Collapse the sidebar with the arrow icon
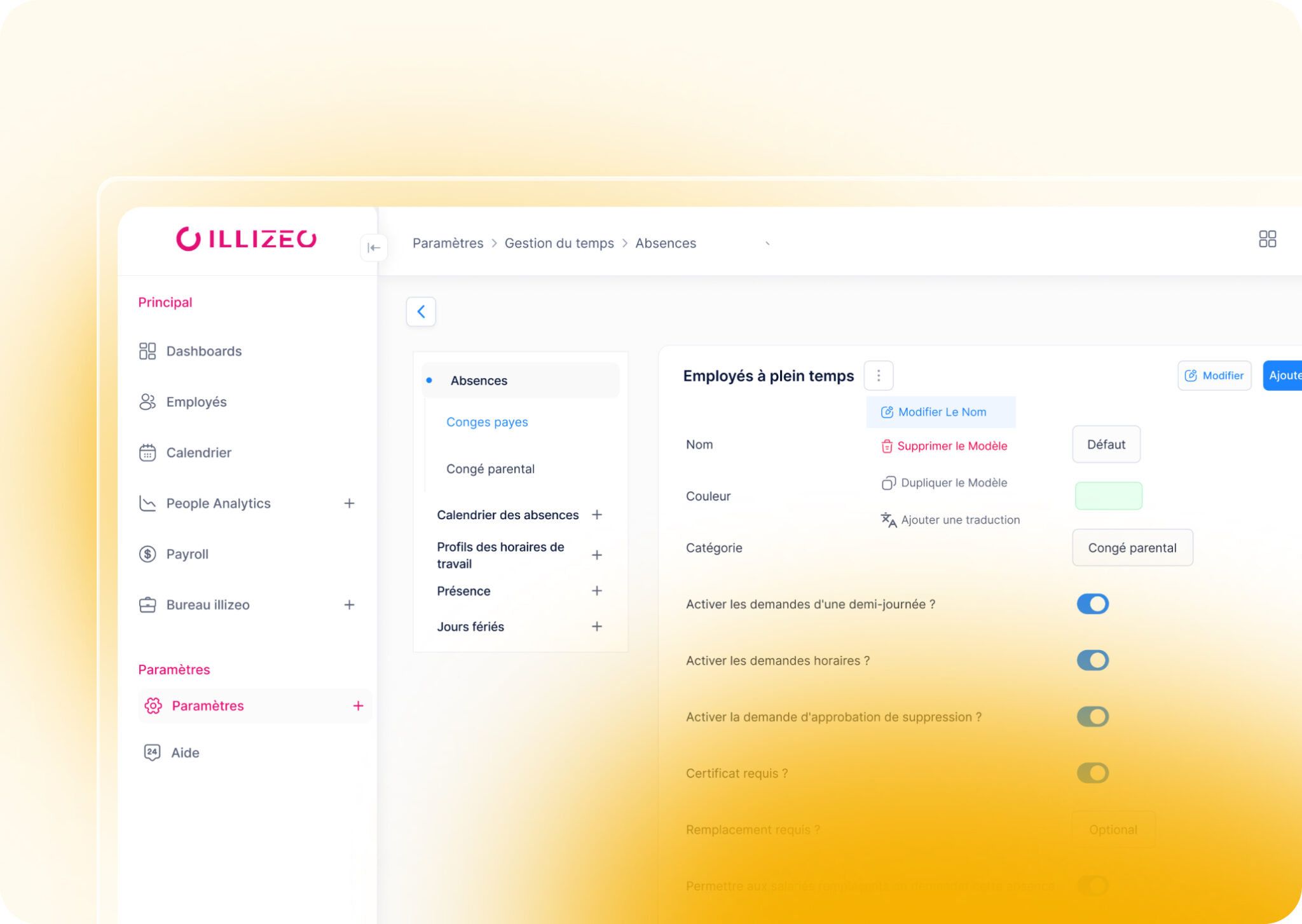This screenshot has height=924, width=1302. click(x=374, y=248)
